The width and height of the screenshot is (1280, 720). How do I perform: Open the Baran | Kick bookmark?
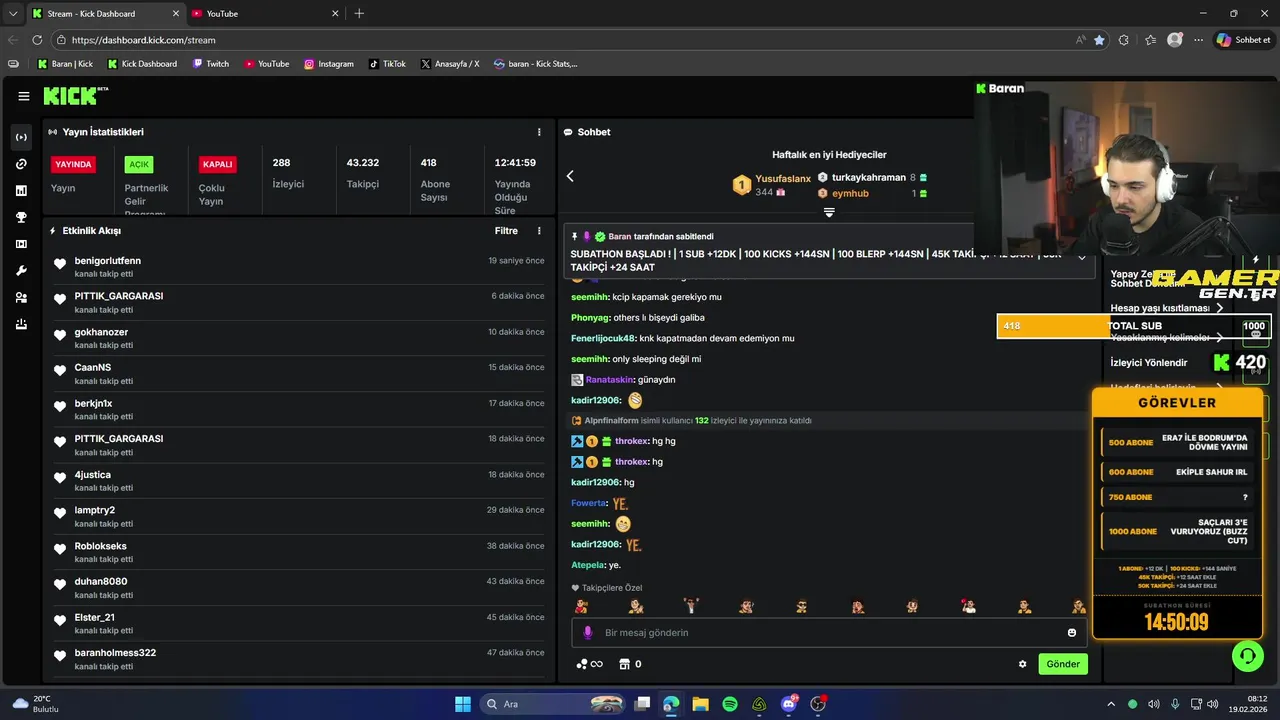tap(65, 64)
